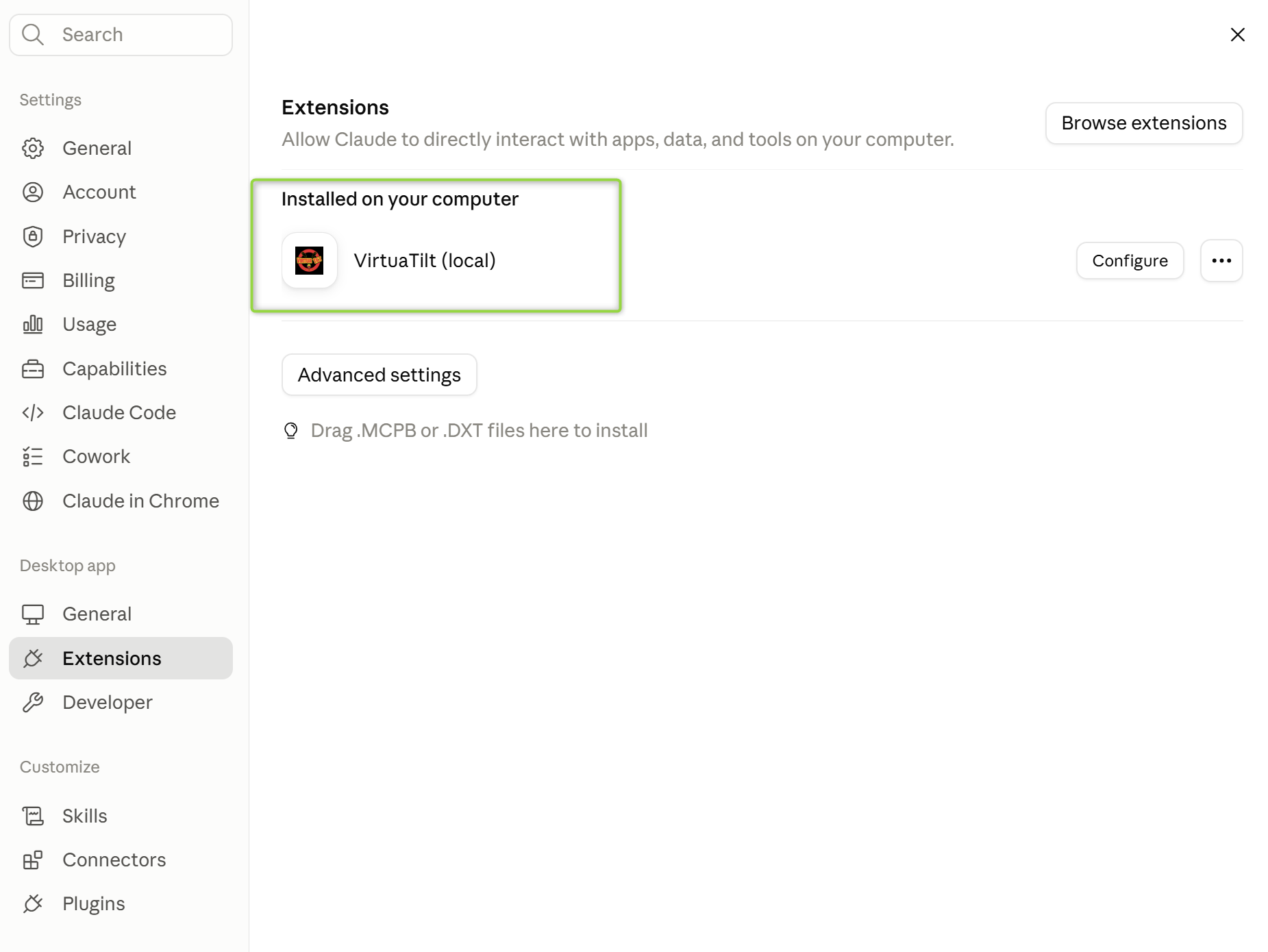Click the search magnifier icon
Viewport: 1268px width, 952px height.
point(33,34)
